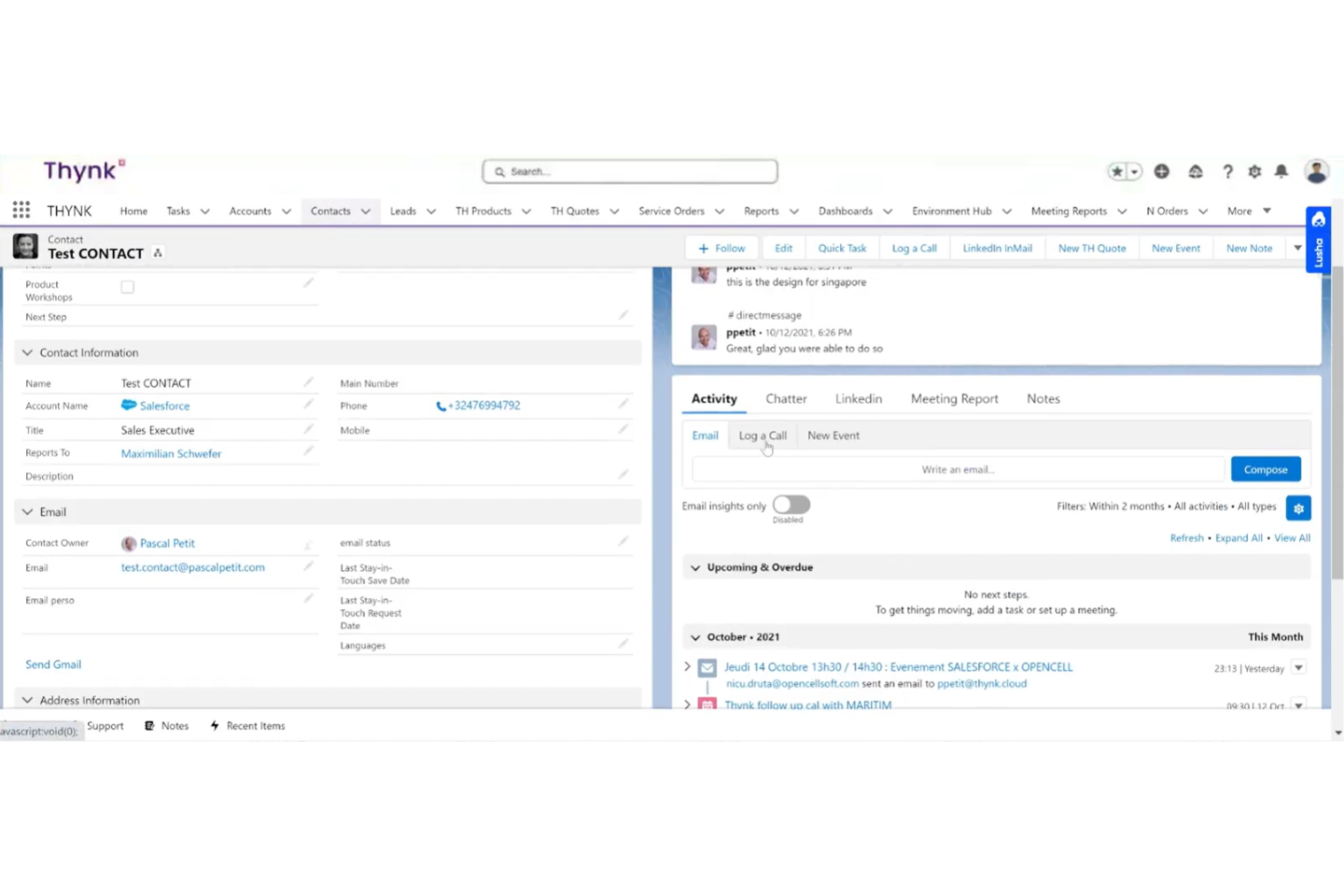The image size is (1344, 896).
Task: Click the contact record icon in header
Action: point(25,246)
